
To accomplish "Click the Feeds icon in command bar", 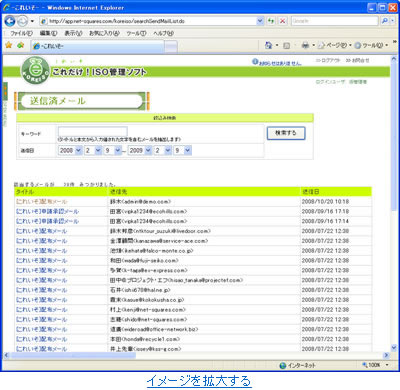I will tap(286, 45).
